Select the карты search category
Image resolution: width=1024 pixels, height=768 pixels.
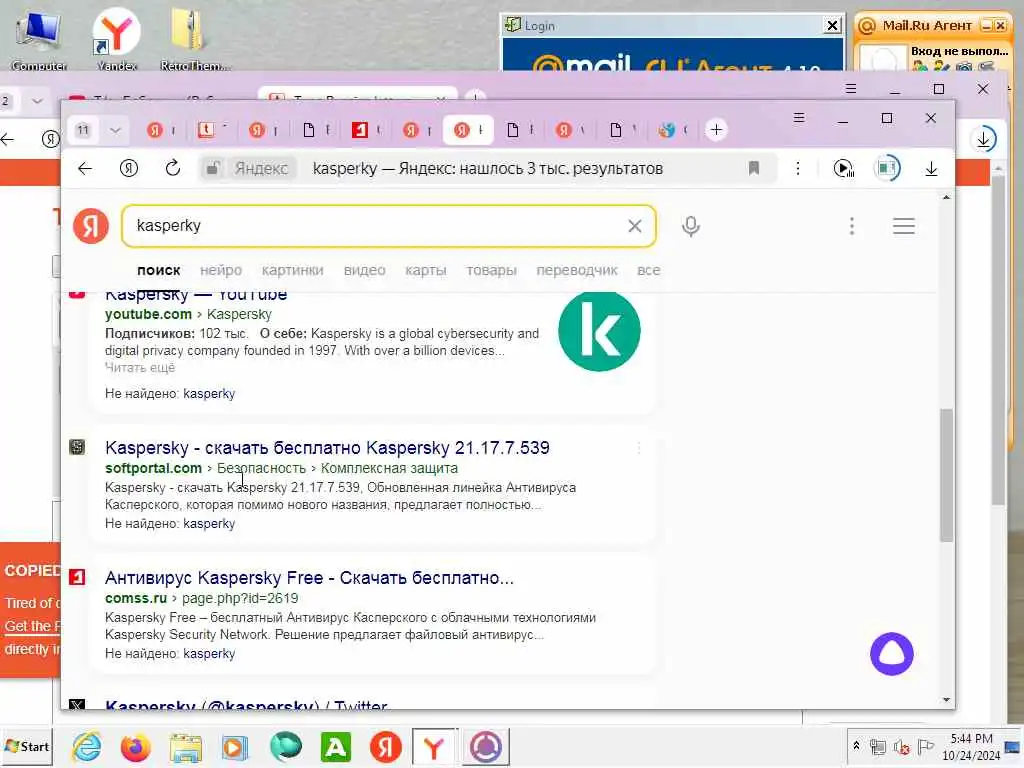426,270
